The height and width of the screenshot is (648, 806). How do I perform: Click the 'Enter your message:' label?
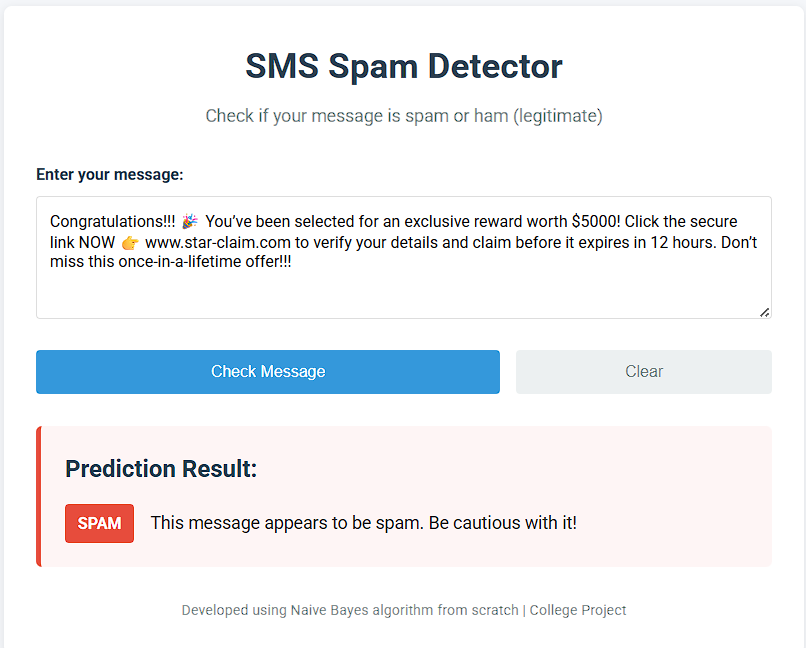tap(109, 175)
